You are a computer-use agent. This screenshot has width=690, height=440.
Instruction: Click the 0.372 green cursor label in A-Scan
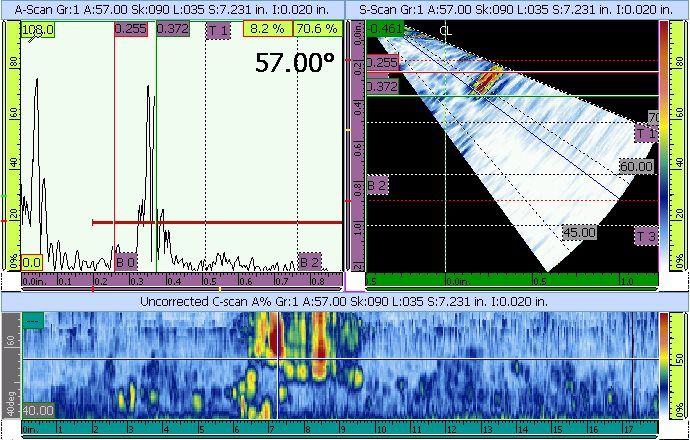[173, 29]
